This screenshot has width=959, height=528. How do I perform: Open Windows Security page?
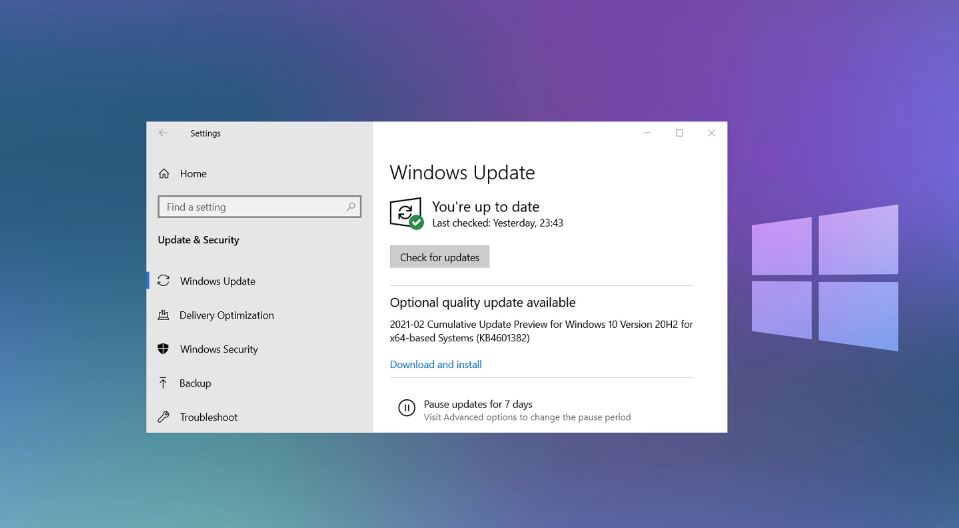[x=219, y=349]
